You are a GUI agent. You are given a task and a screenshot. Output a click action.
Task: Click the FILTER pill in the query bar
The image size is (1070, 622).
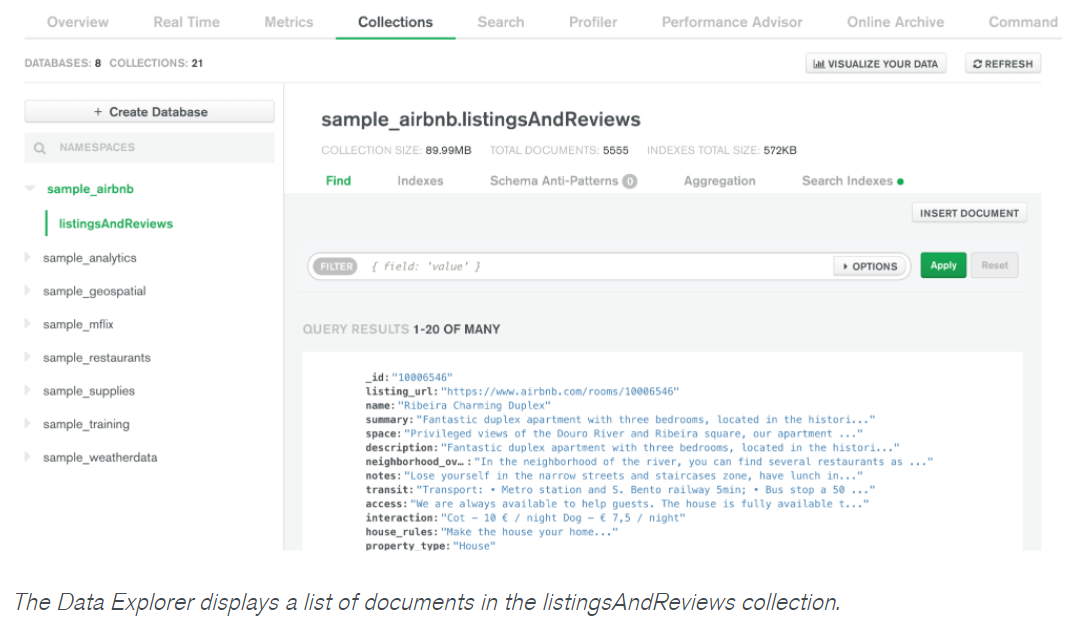(334, 266)
